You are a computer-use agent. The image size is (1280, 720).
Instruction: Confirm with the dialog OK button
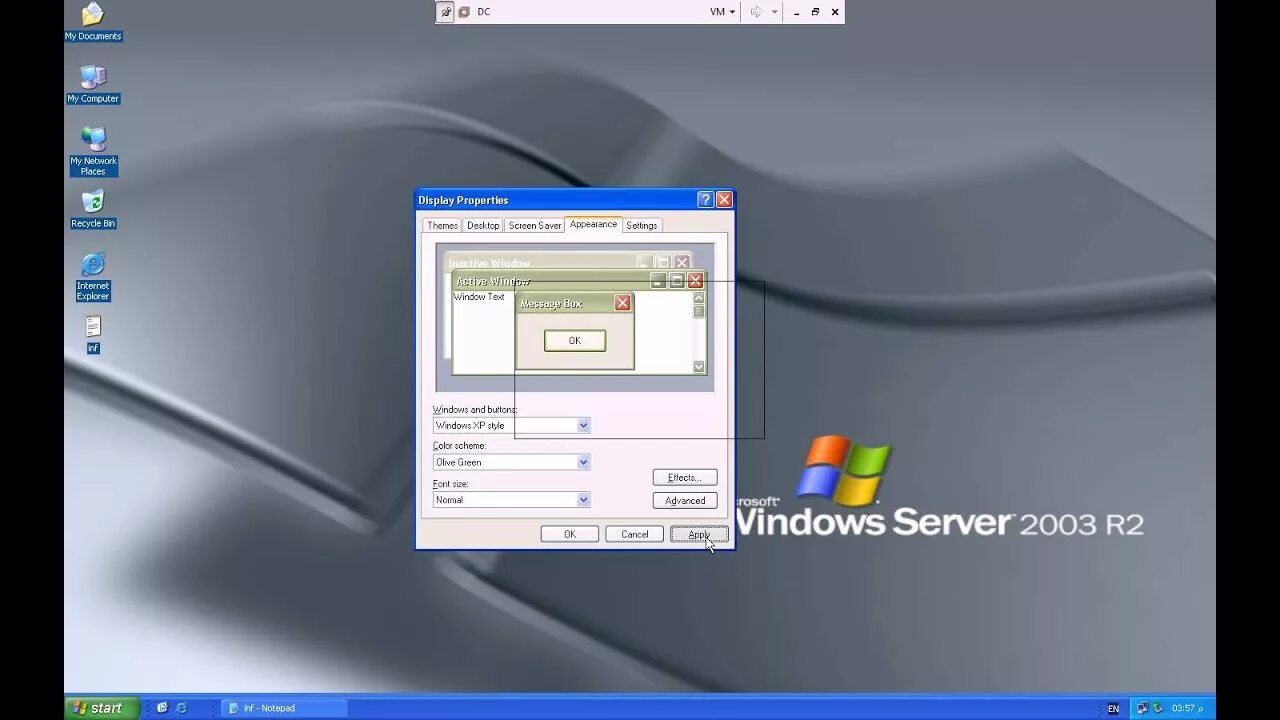[570, 535]
